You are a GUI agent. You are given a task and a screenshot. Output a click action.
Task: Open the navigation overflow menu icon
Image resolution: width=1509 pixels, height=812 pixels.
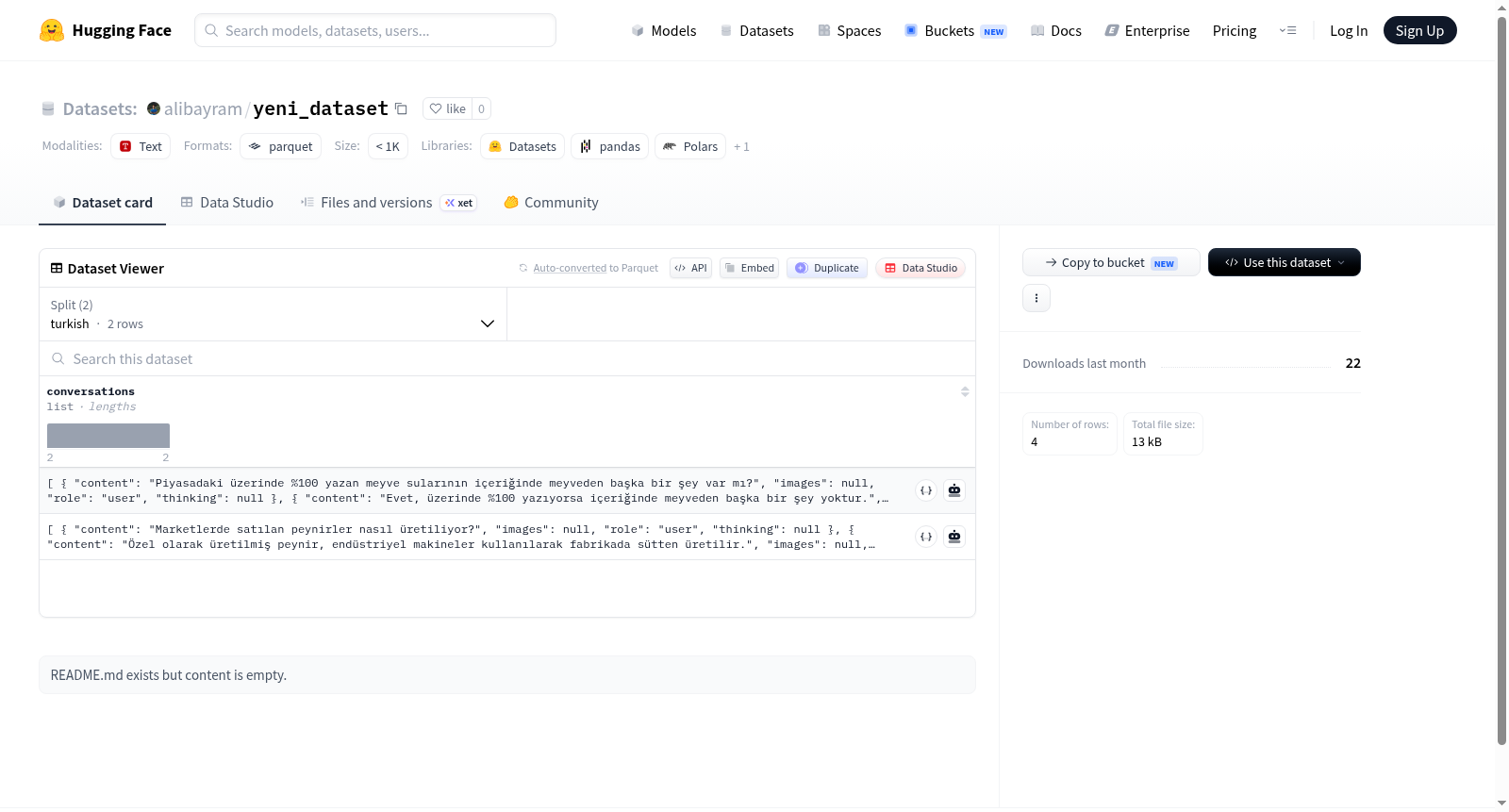click(x=1287, y=30)
